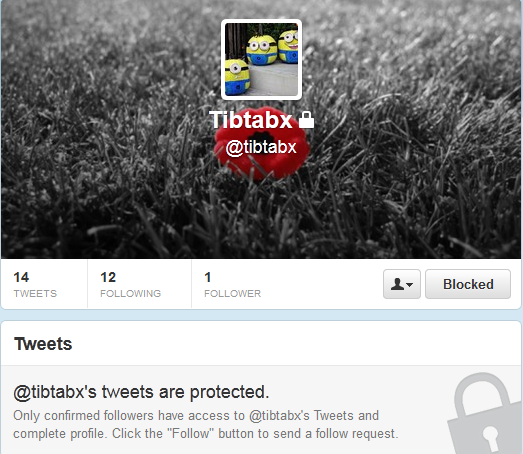
Task: Click the FOLLOWER label under 1
Action: 232,294
